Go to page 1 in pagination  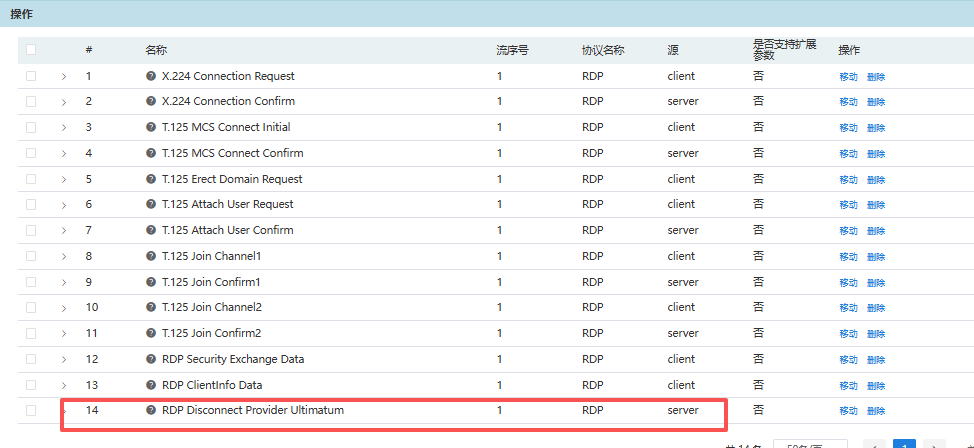click(904, 444)
